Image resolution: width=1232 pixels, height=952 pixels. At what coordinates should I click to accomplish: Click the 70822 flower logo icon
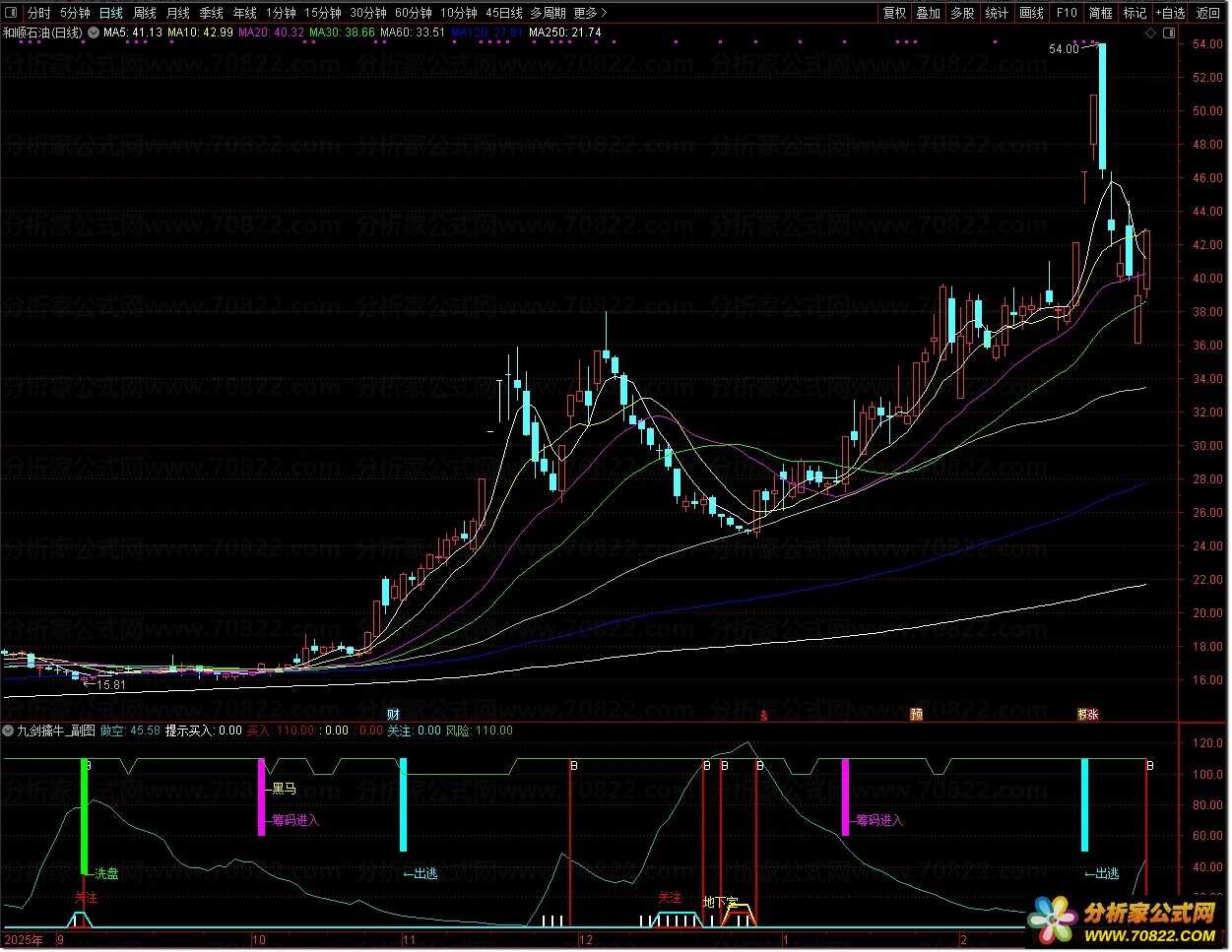pos(1052,920)
